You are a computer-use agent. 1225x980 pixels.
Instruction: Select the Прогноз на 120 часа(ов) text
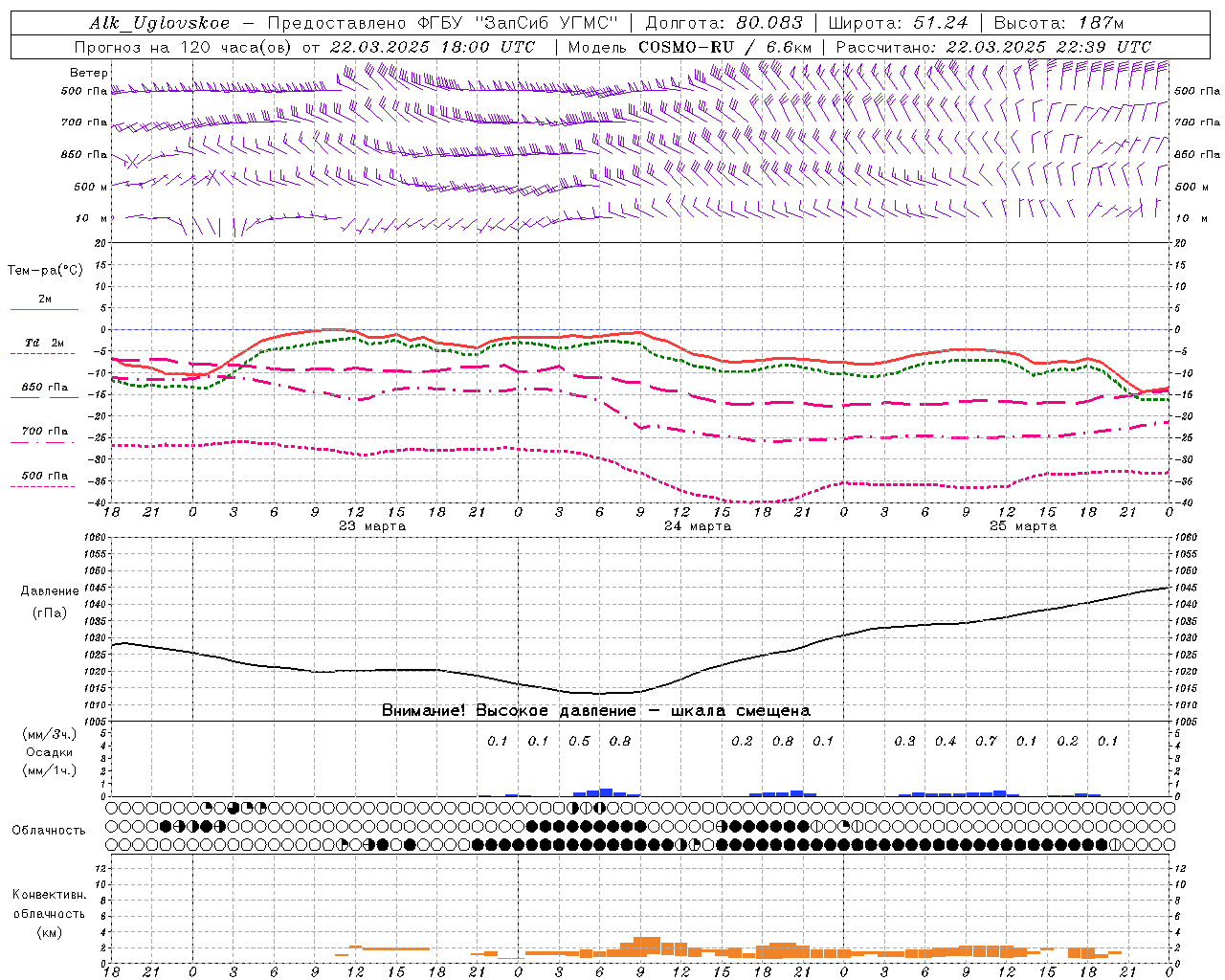coord(185,47)
